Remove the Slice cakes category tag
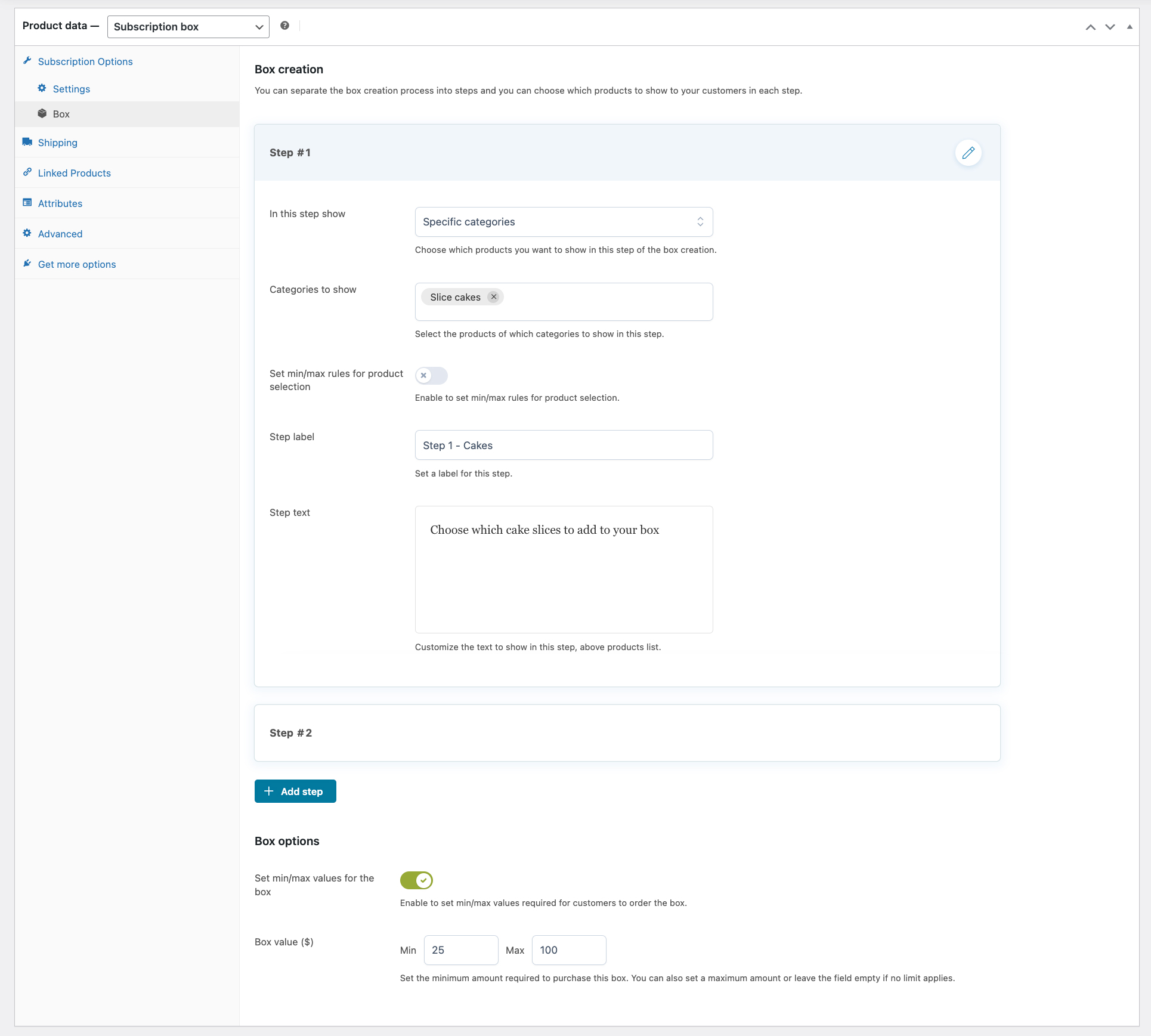Screen dimensions: 1151x1036 pyautogui.click(x=493, y=297)
